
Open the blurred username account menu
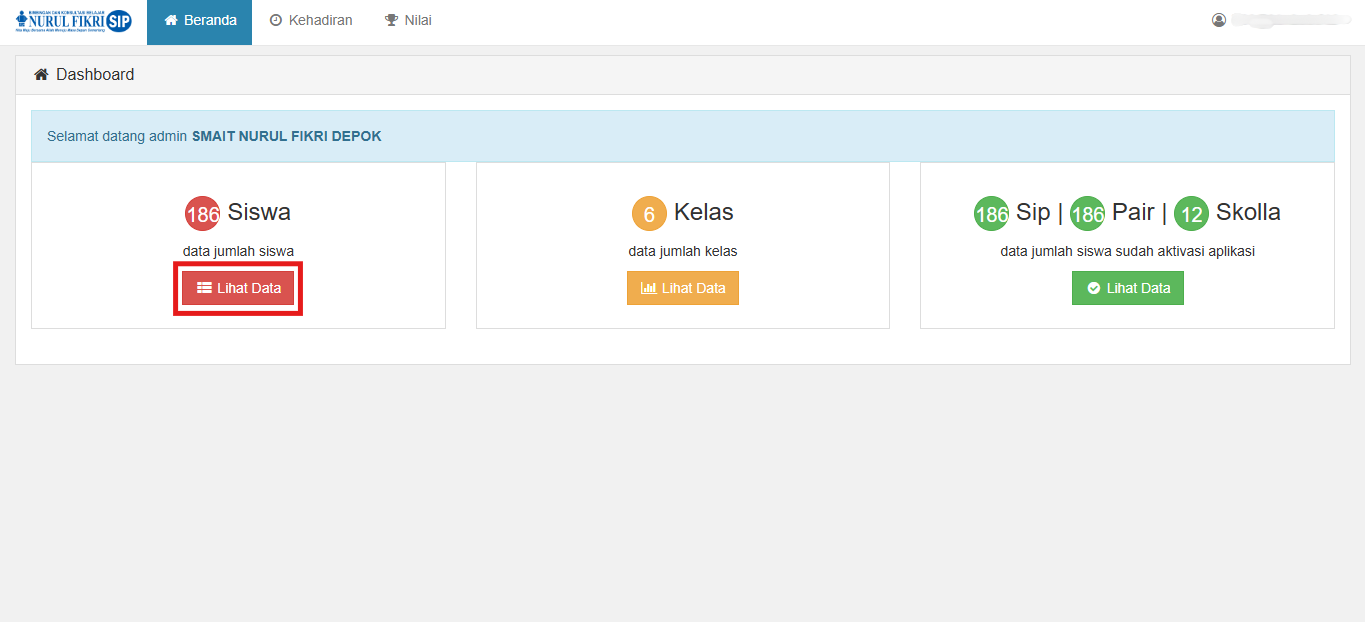(1290, 20)
